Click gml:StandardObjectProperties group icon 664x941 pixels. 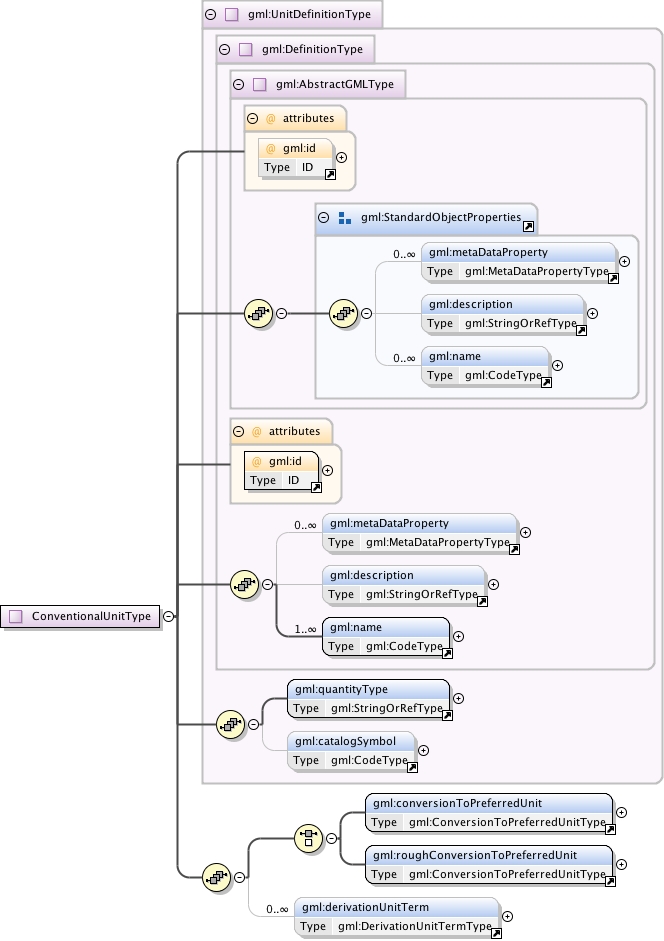coord(345,218)
